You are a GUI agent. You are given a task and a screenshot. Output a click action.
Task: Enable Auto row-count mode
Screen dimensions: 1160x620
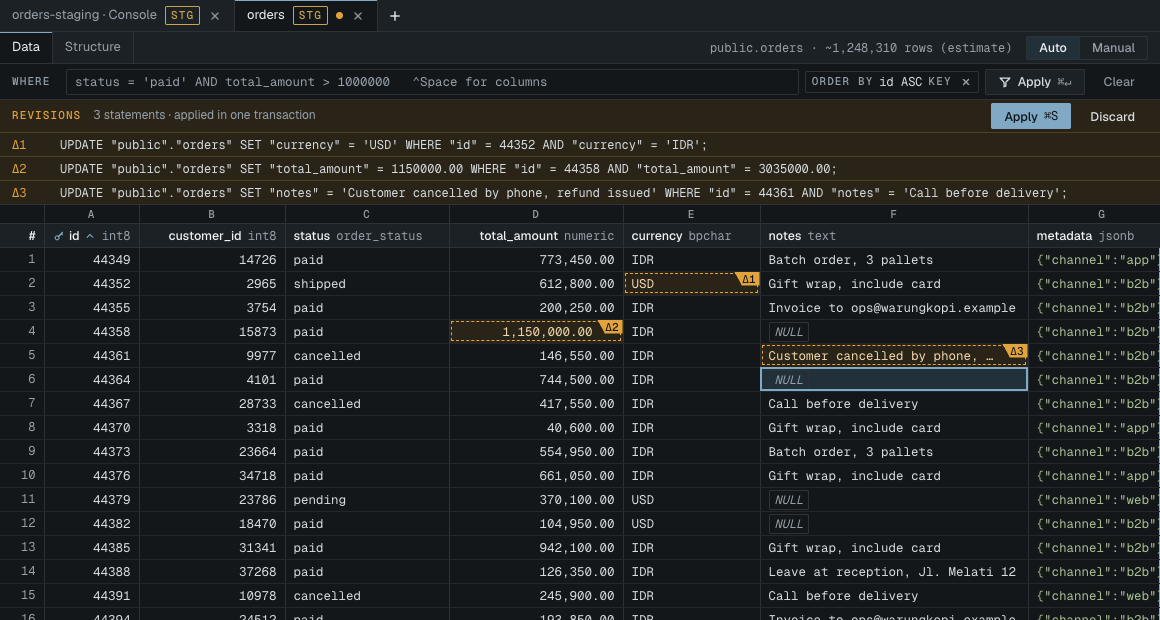[x=1053, y=48]
